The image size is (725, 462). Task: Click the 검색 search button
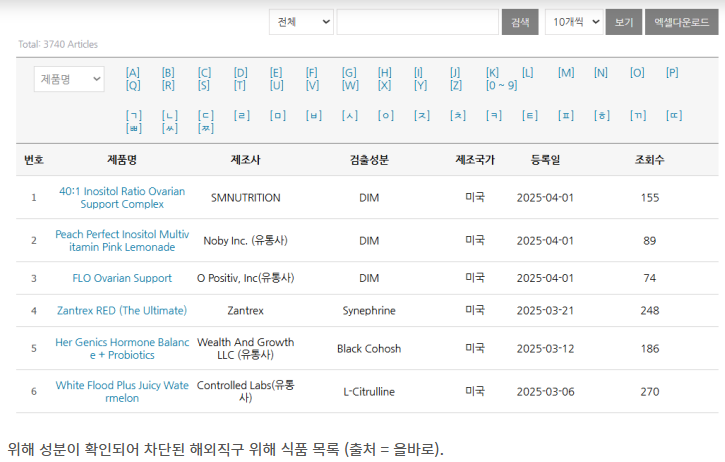click(520, 22)
